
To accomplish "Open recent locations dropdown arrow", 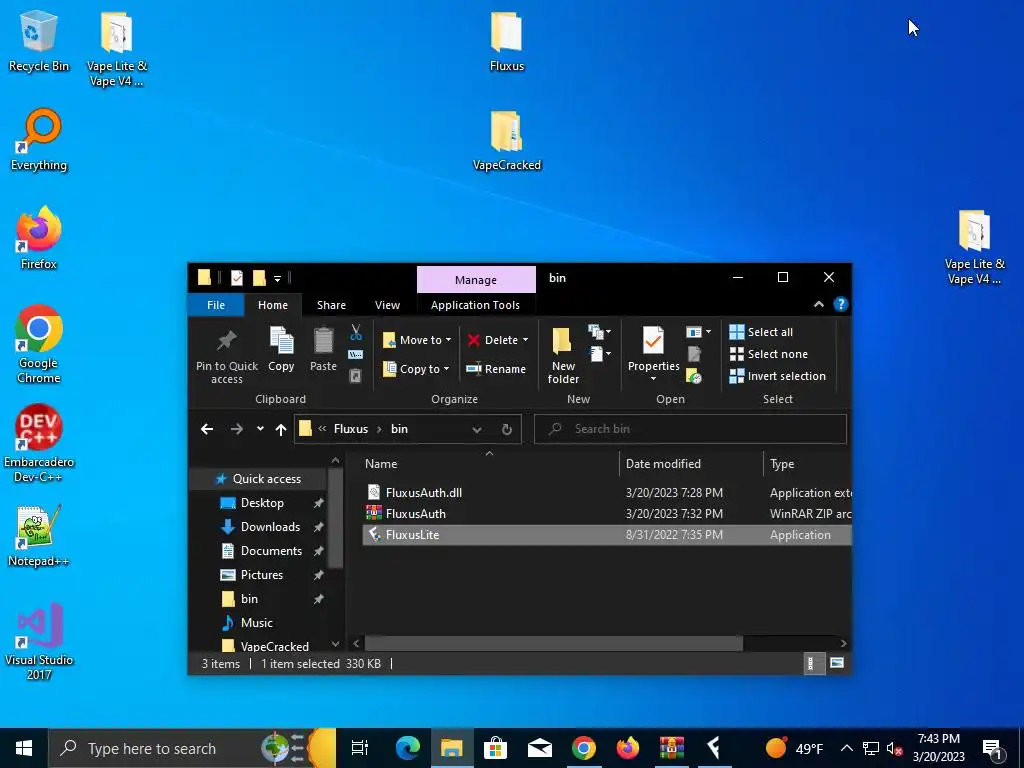I will pyautogui.click(x=260, y=429).
